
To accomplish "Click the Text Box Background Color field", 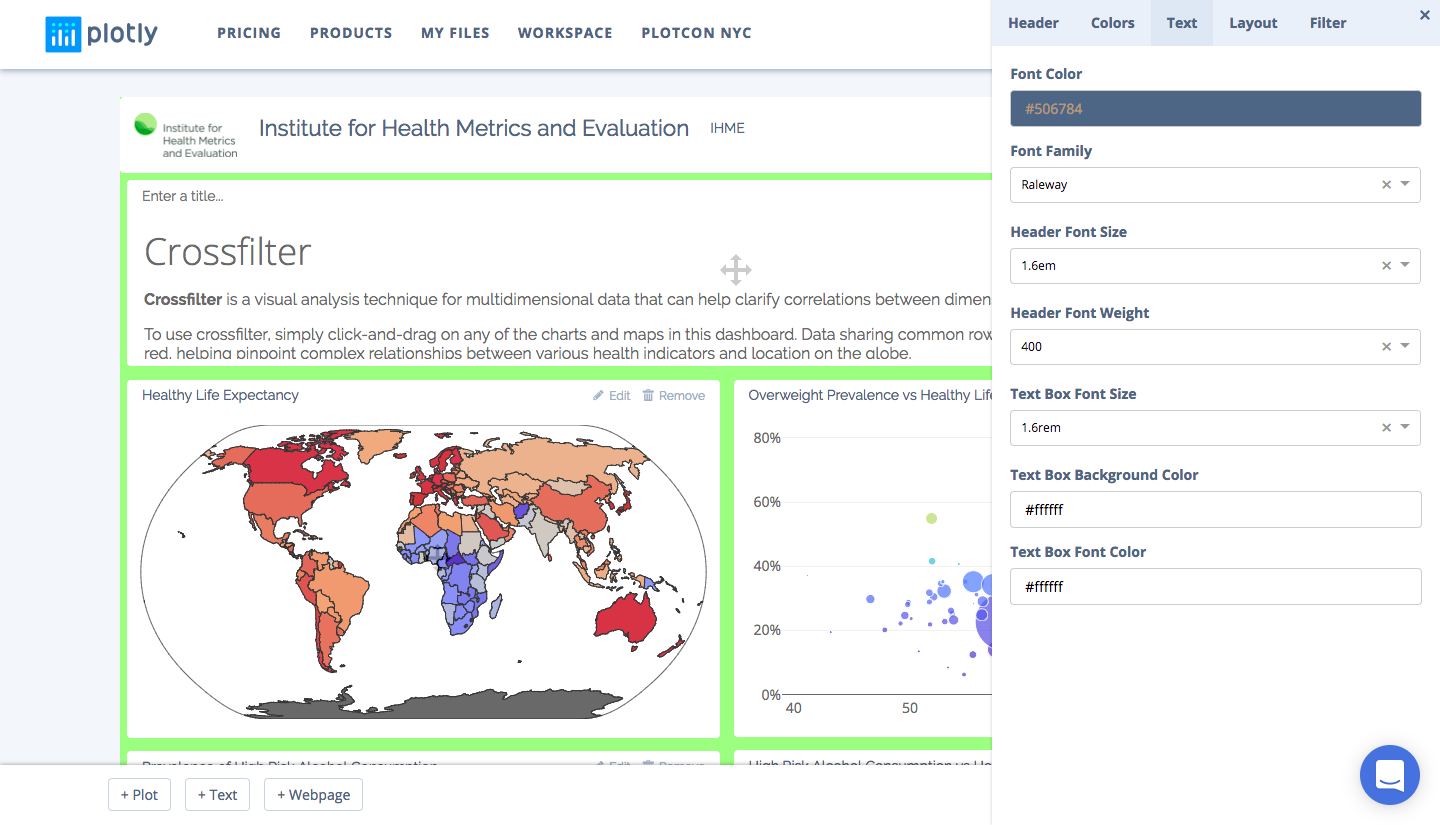I will point(1215,510).
